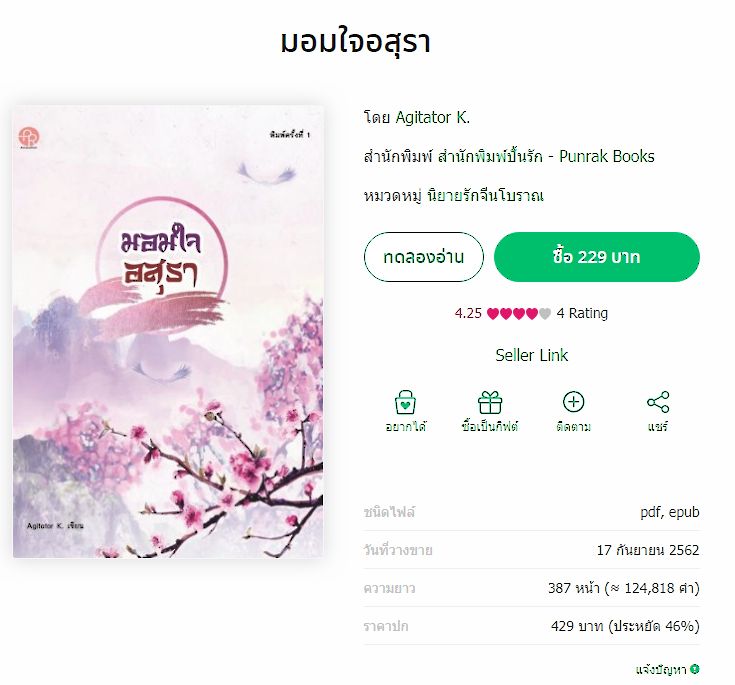
Task: Click the Seller Link text
Action: (x=532, y=355)
